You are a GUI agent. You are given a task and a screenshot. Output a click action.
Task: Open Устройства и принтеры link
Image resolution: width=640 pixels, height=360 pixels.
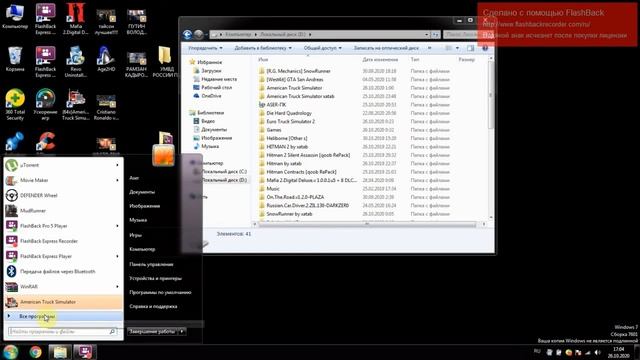point(156,278)
